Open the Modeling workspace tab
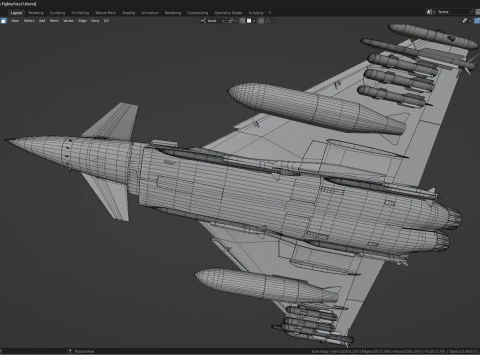Image resolution: width=480 pixels, height=360 pixels. 36,13
